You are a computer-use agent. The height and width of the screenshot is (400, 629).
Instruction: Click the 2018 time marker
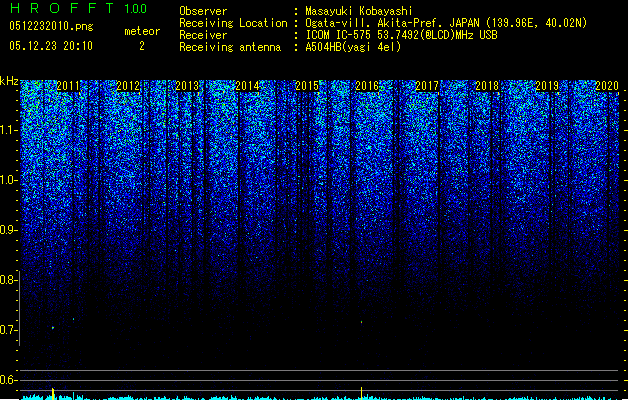(487, 86)
